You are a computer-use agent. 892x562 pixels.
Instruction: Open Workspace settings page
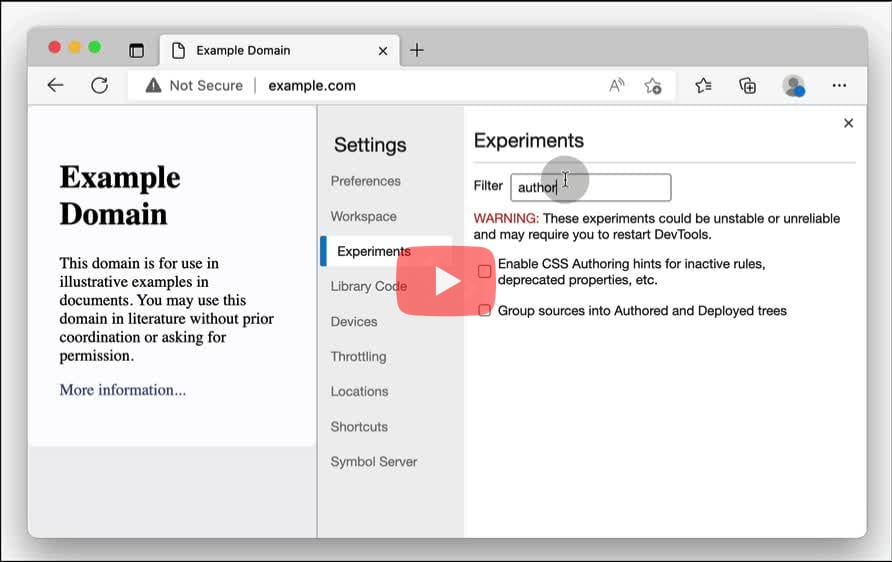(x=364, y=216)
